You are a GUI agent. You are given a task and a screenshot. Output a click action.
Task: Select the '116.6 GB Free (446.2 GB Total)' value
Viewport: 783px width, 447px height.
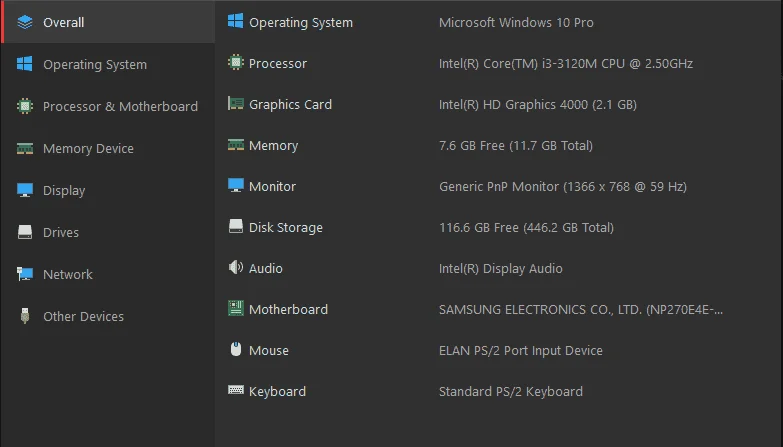[526, 227]
